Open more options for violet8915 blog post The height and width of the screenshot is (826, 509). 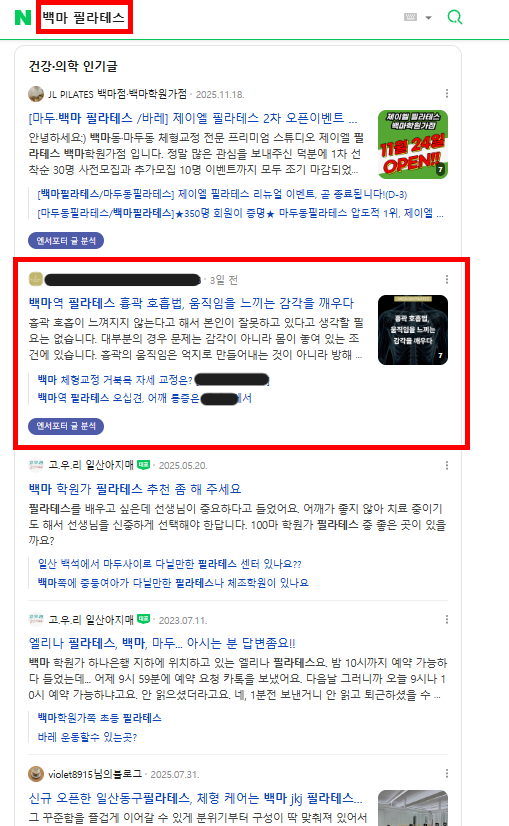(447, 773)
